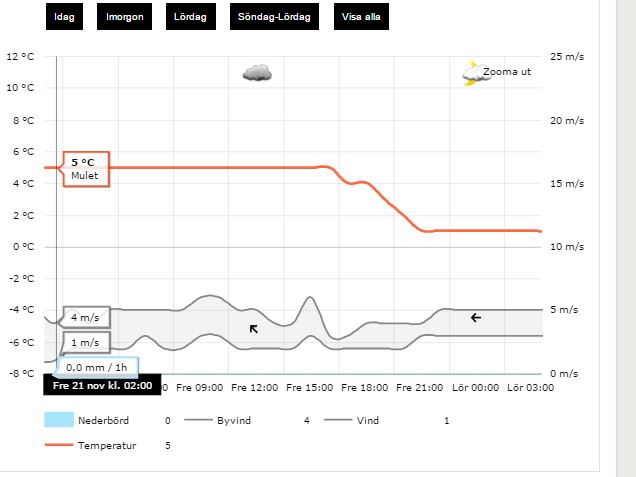Show the Söndag-Lördag forecast range
This screenshot has height=477, width=636.
274,17
